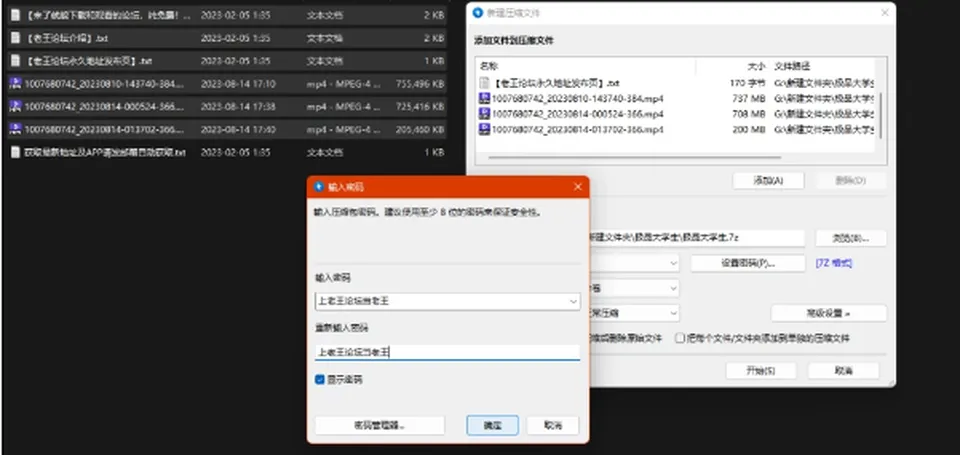Image resolution: width=960 pixels, height=455 pixels.
Task: Select 1007680742_20230810-143740-384.mp4 name in archive list
Action: click(578, 98)
